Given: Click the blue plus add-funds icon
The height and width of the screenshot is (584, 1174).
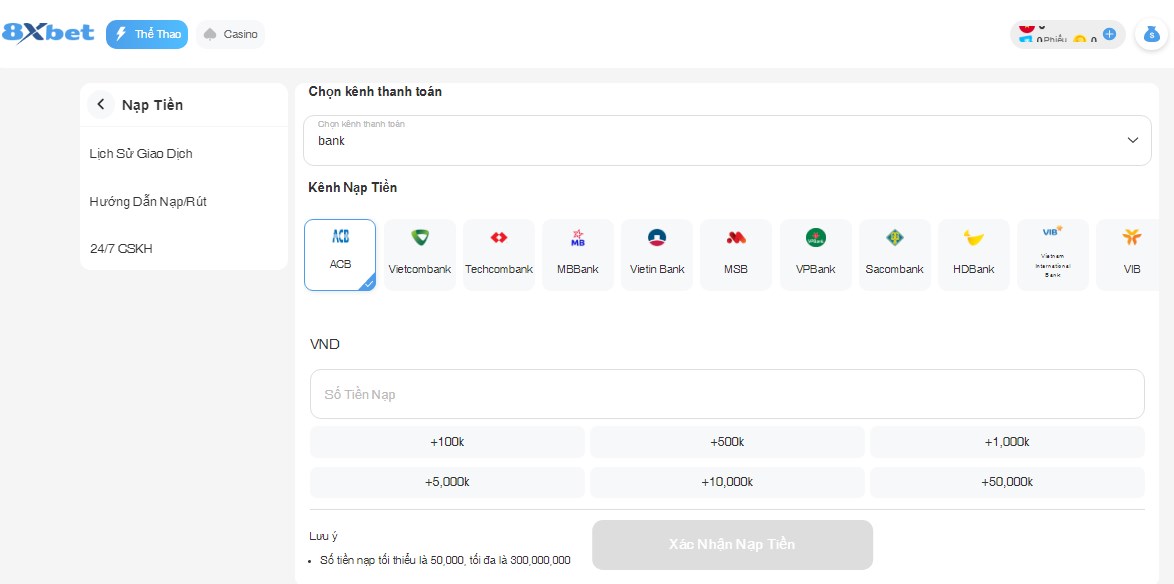Looking at the screenshot, I should click(1110, 34).
